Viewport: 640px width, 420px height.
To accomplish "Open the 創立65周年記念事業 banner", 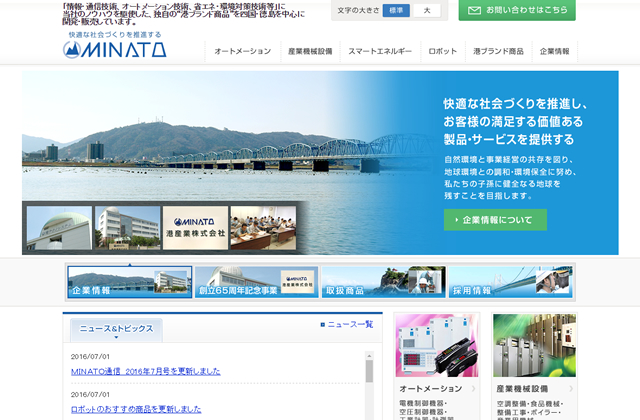I will pos(257,282).
